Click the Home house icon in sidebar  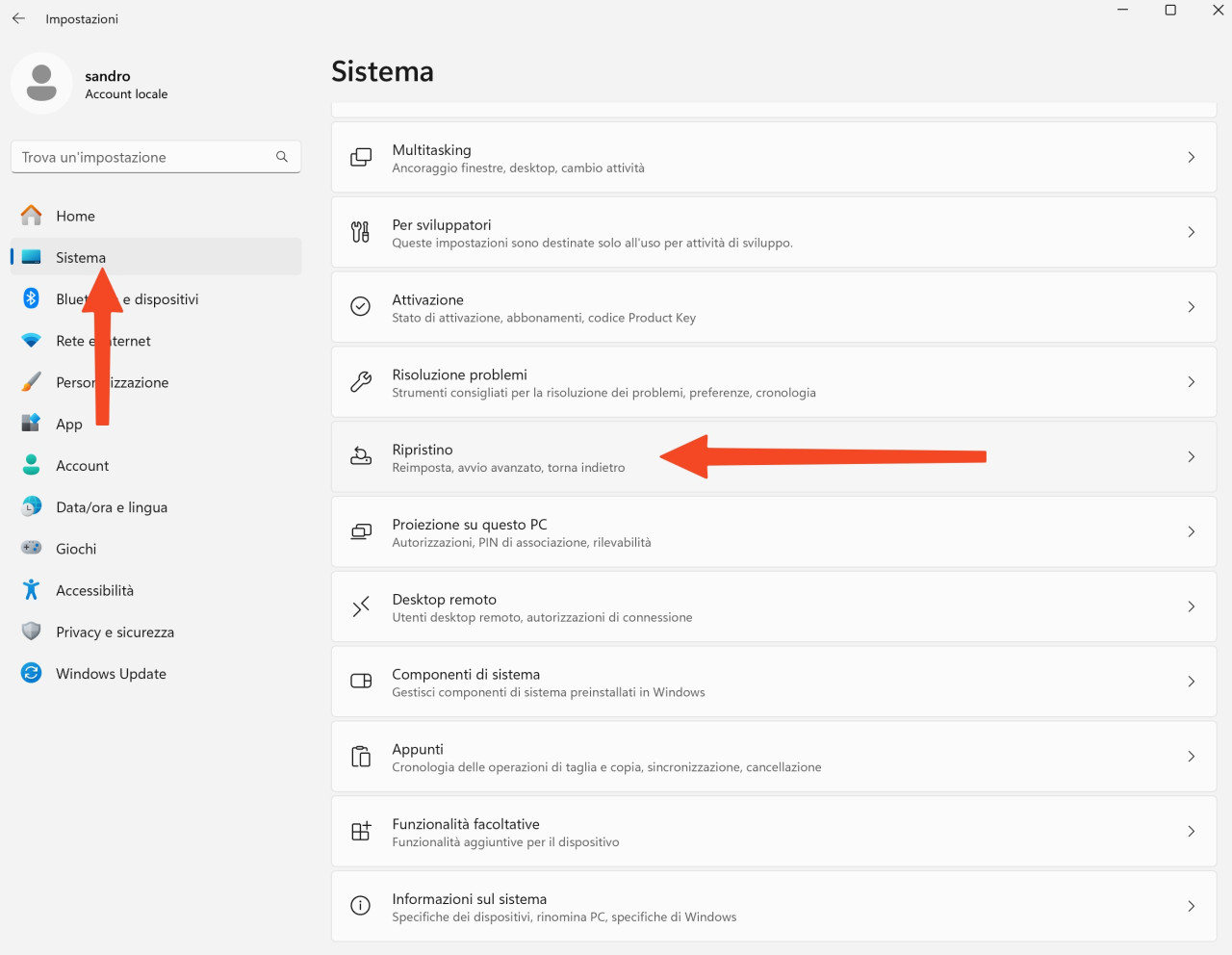pos(32,216)
